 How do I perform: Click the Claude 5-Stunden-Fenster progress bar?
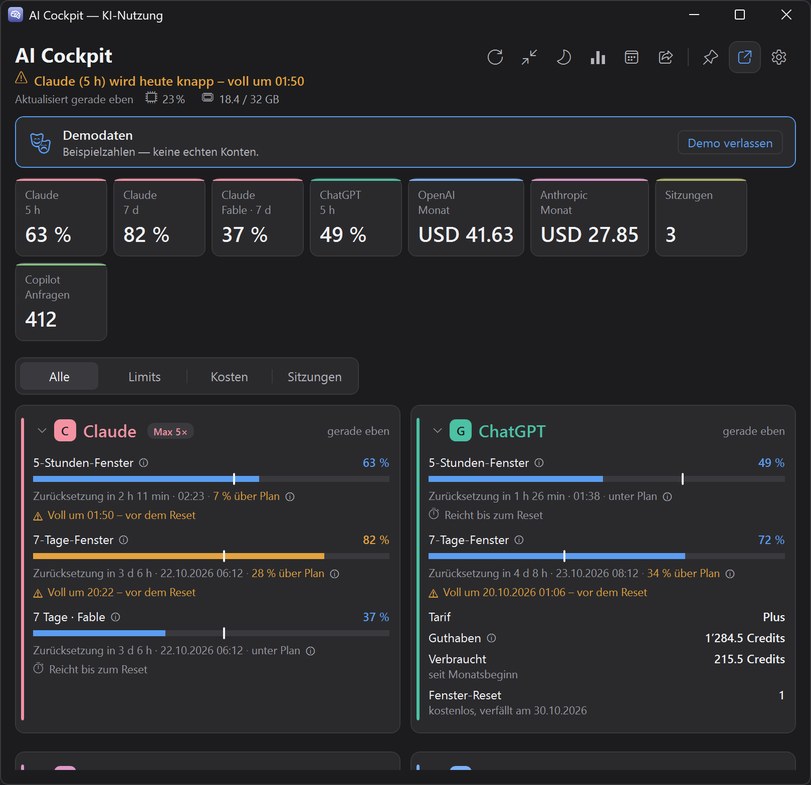pyautogui.click(x=211, y=479)
